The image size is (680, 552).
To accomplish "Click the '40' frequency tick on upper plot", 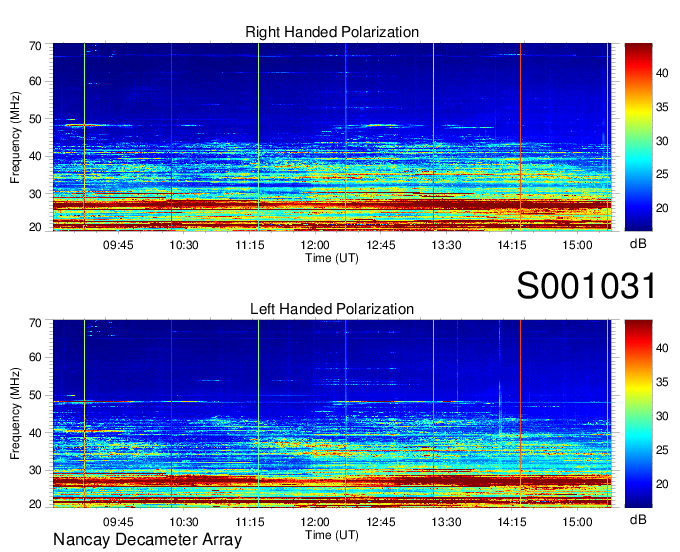I will [x=35, y=156].
